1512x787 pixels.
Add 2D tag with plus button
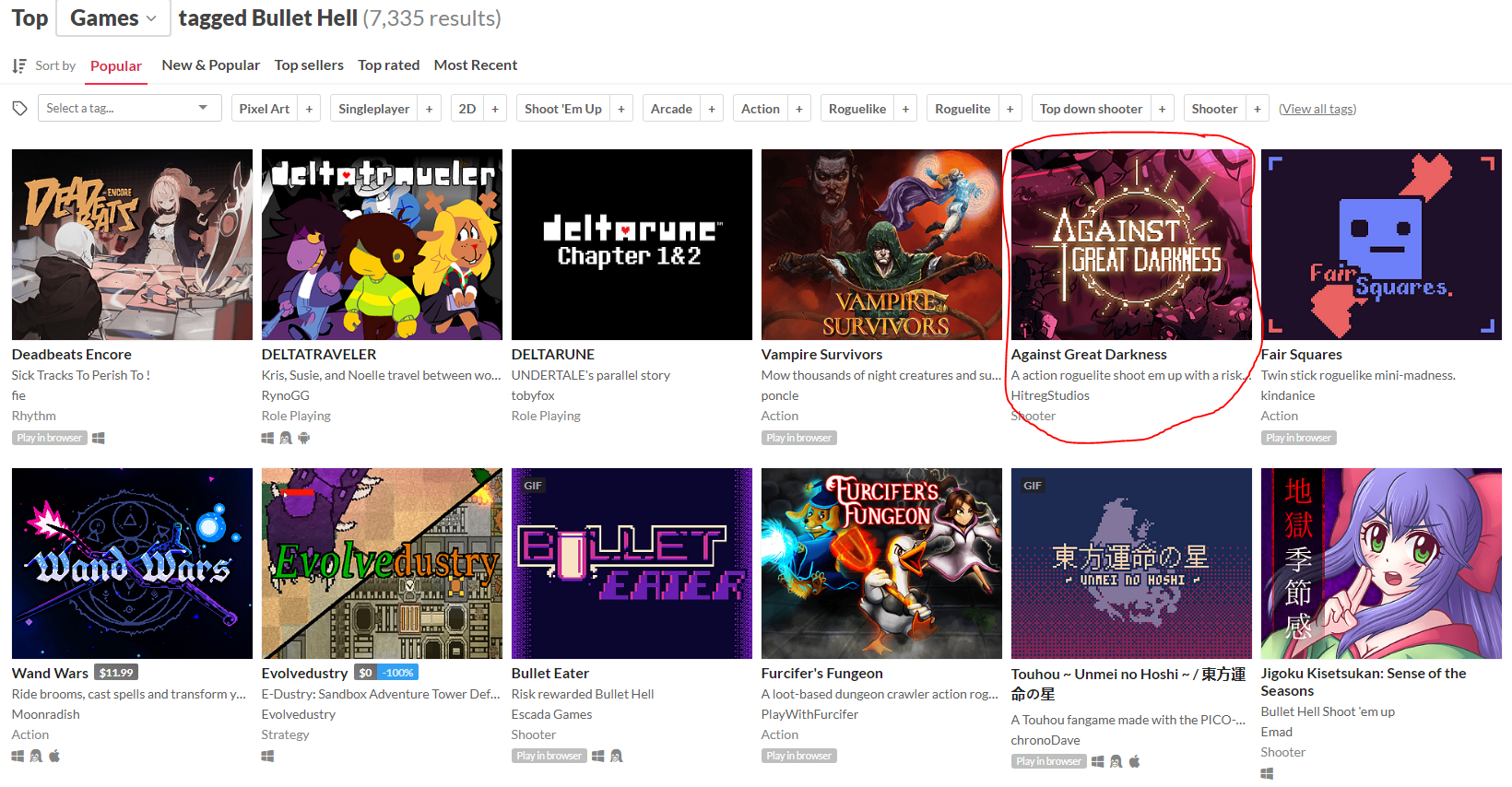coord(495,109)
